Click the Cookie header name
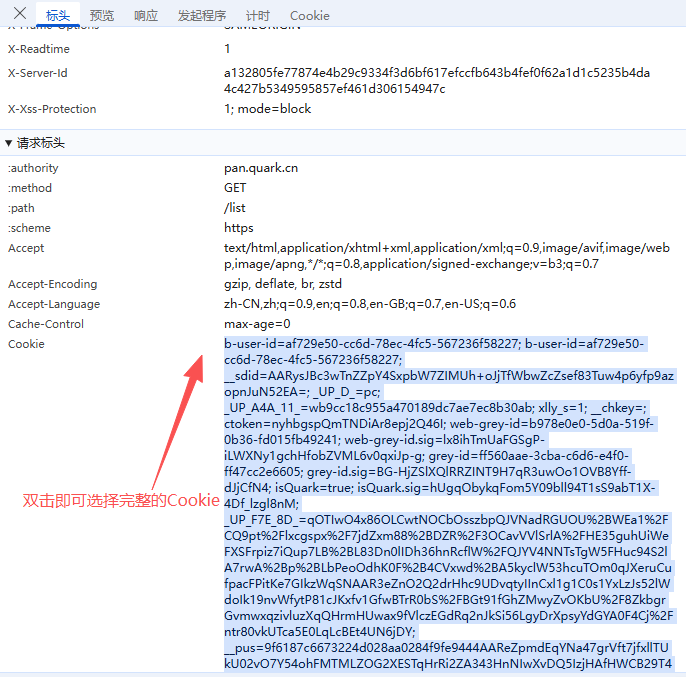 pos(26,344)
